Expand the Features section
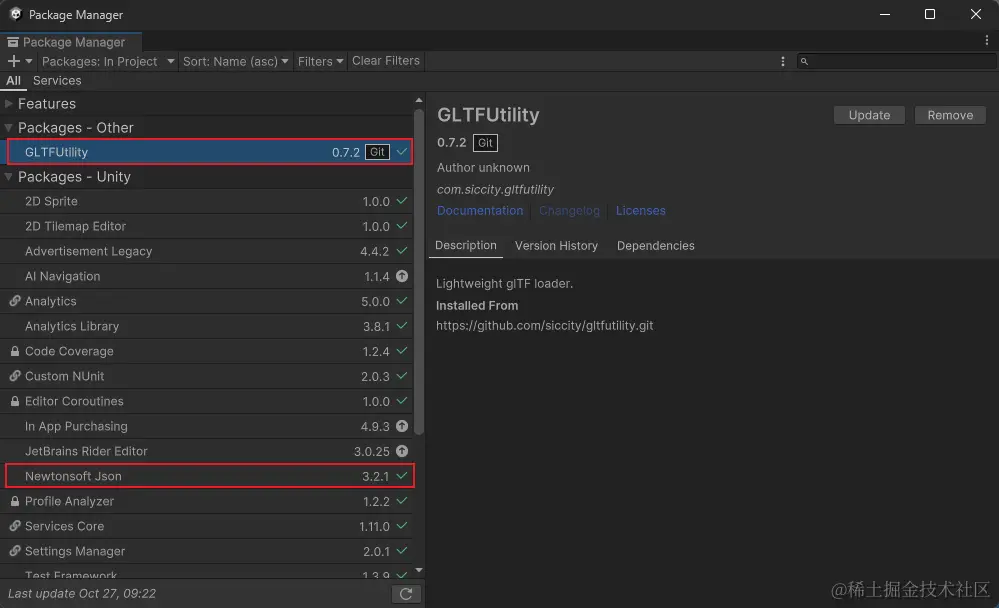999x608 pixels. 9,103
